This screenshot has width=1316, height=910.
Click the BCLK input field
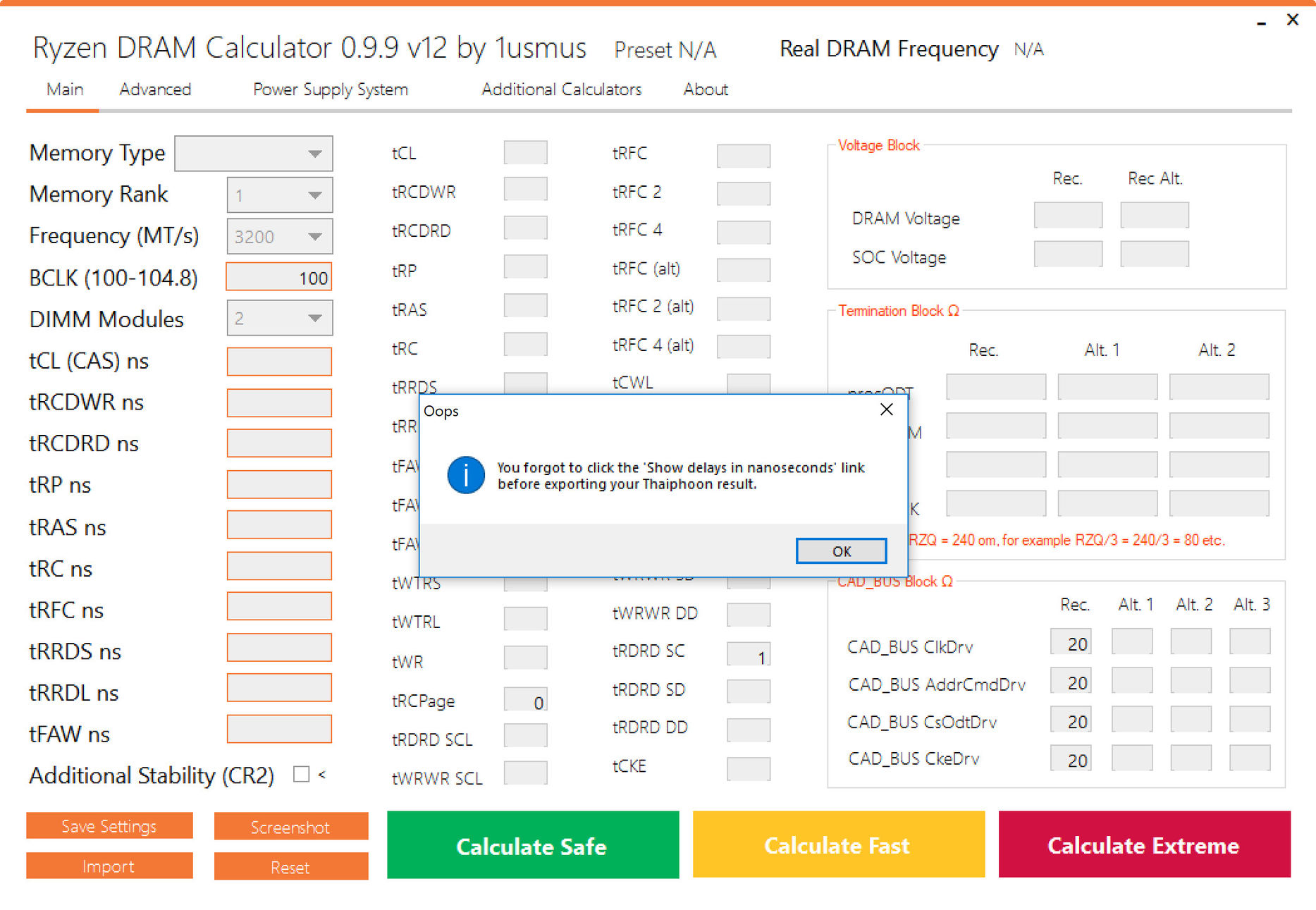pyautogui.click(x=279, y=277)
